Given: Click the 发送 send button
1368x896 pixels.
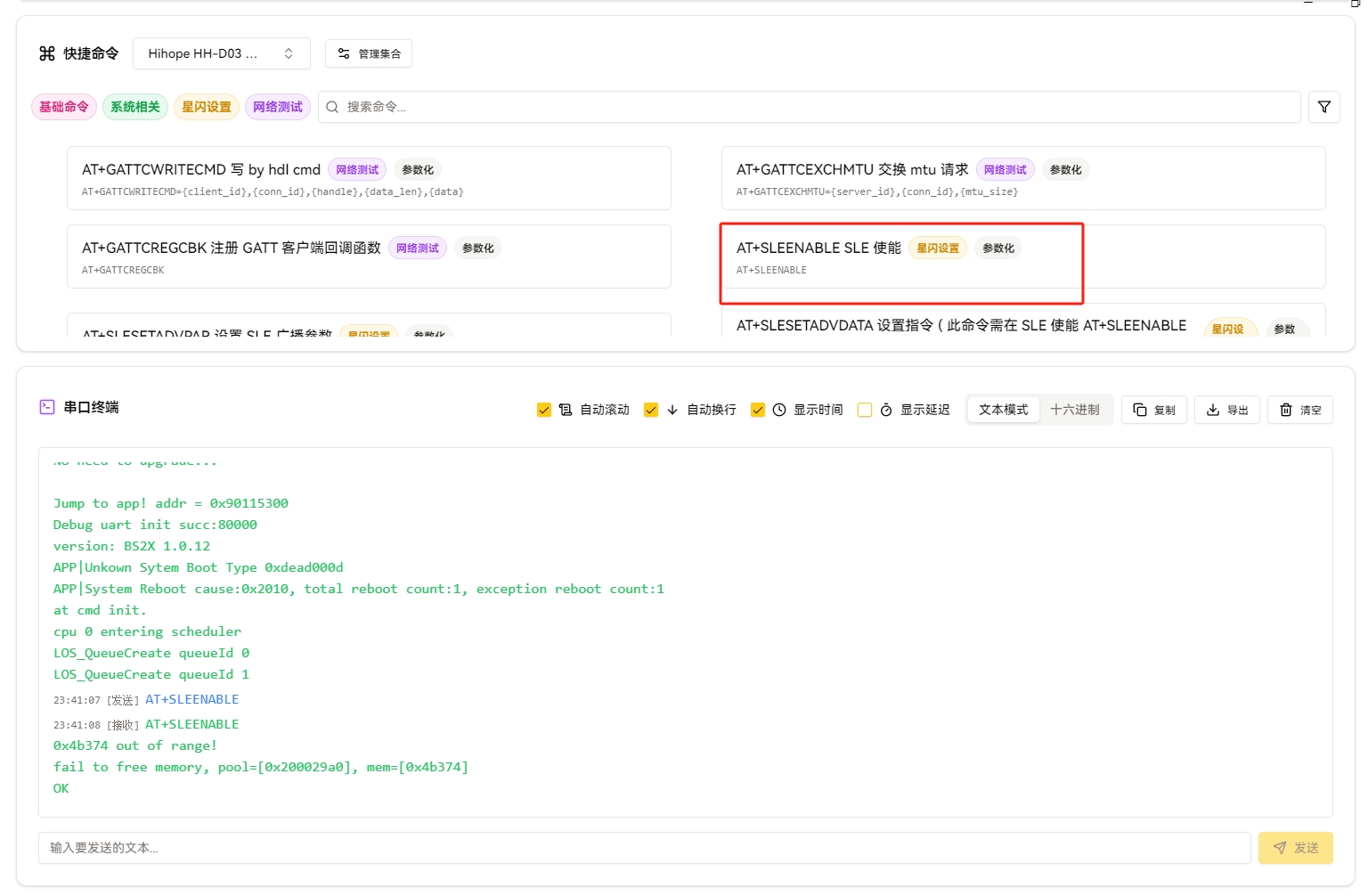Looking at the screenshot, I should (x=1296, y=848).
